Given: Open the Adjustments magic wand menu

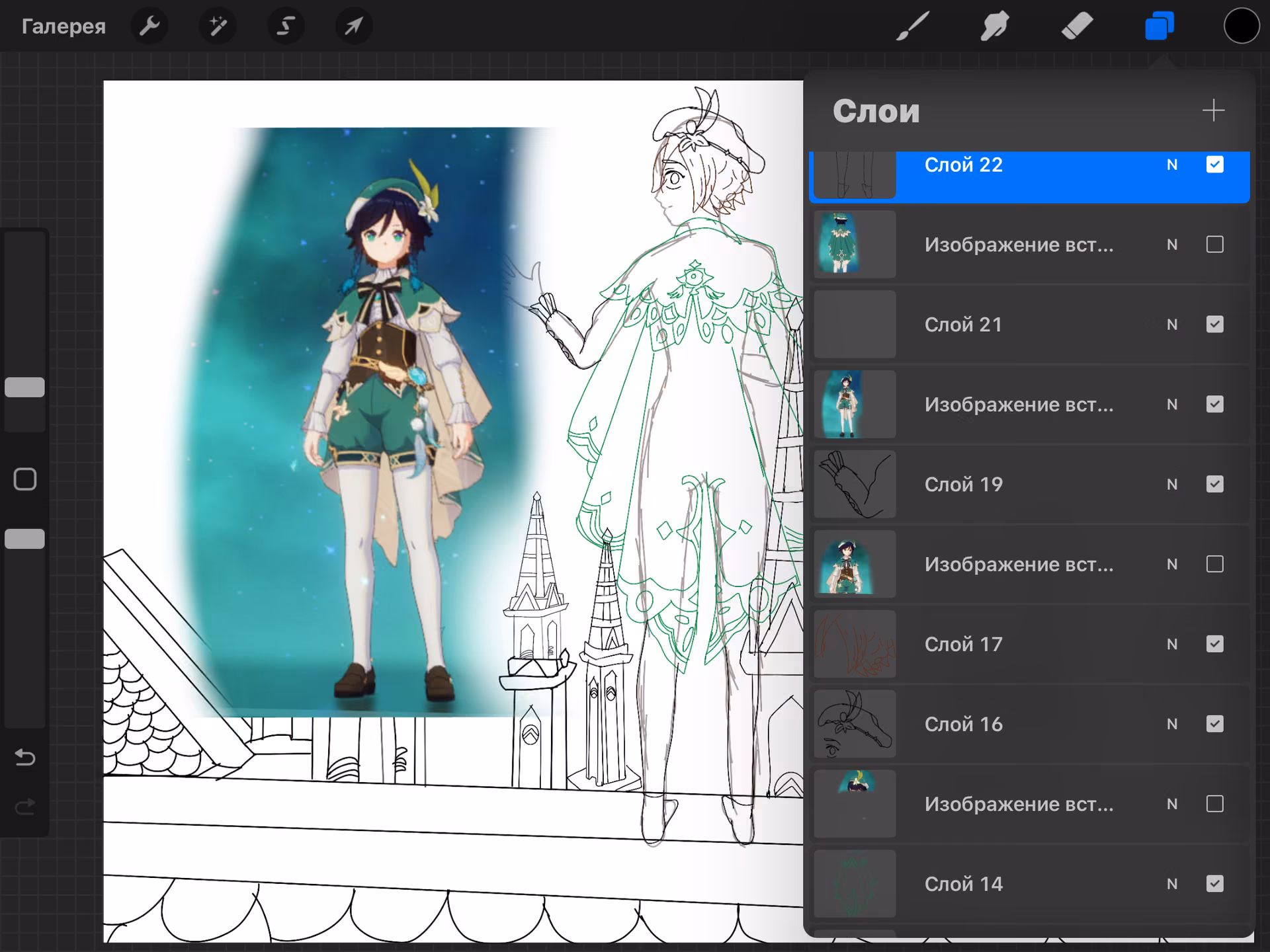Looking at the screenshot, I should tap(218, 26).
